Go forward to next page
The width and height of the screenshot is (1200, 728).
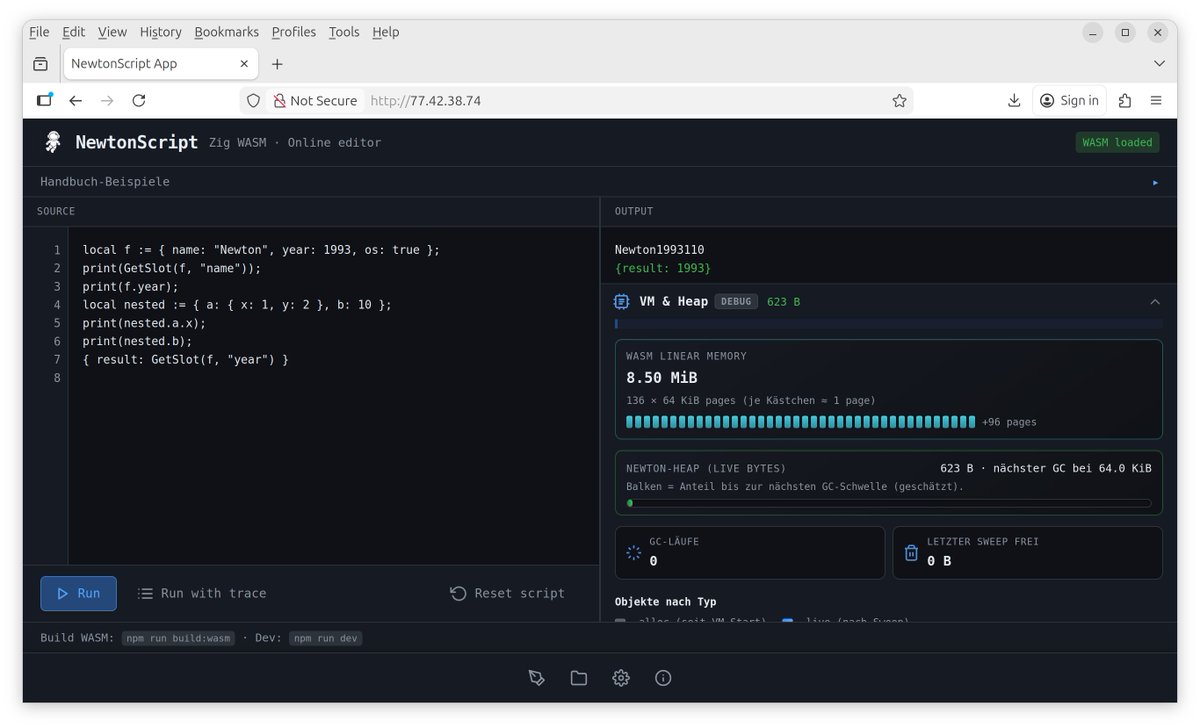coord(107,100)
